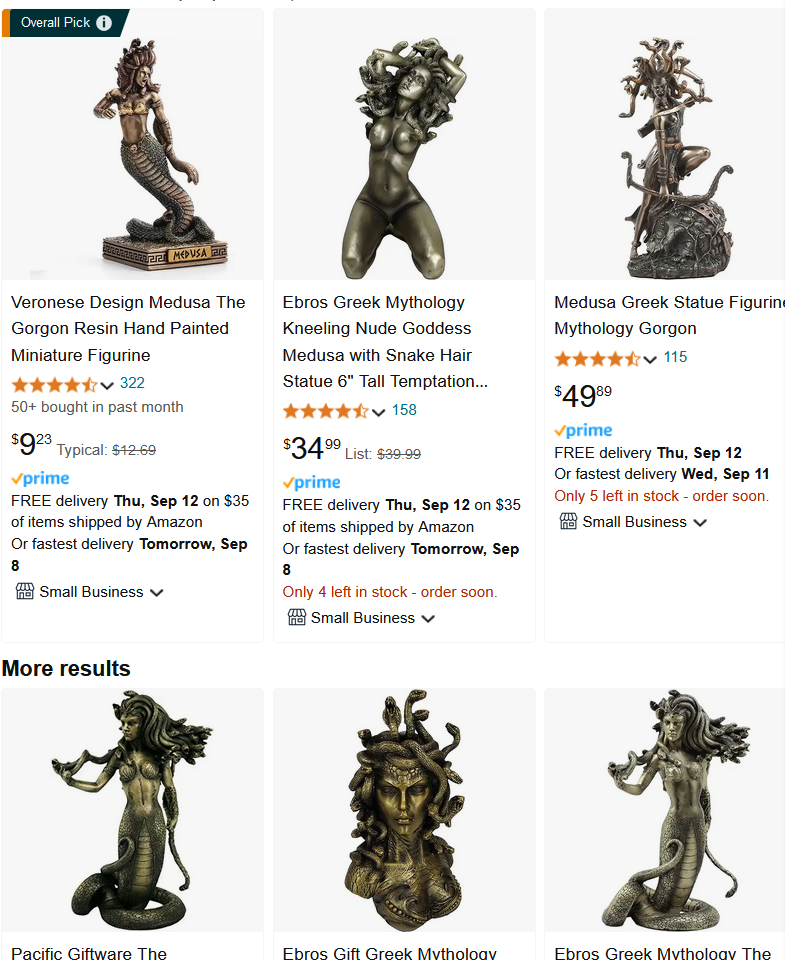
Task: Click the Small Business storefront icon under $49.89 statue
Action: tap(568, 522)
